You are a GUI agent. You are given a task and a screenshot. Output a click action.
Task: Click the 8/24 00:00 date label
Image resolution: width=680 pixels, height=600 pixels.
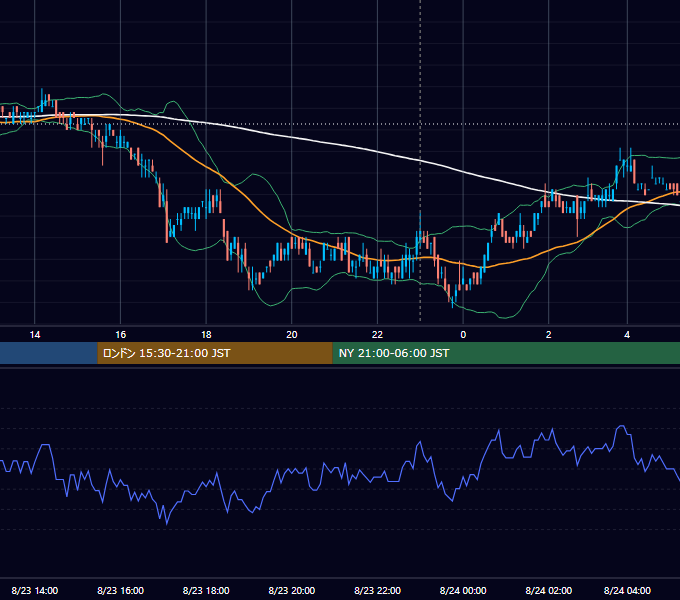tap(463, 590)
